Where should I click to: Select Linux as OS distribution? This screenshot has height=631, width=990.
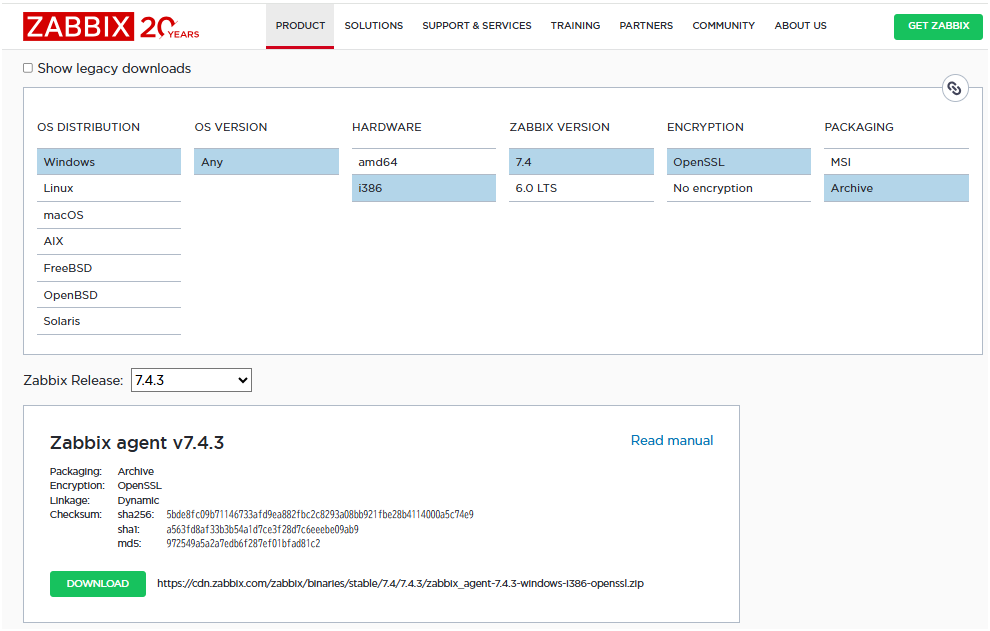click(x=59, y=188)
